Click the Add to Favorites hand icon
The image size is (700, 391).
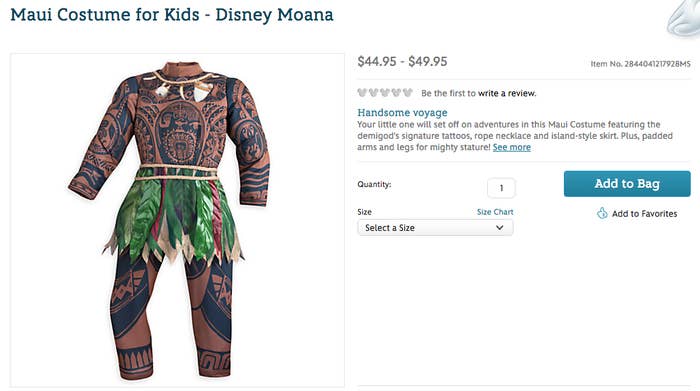pos(602,213)
